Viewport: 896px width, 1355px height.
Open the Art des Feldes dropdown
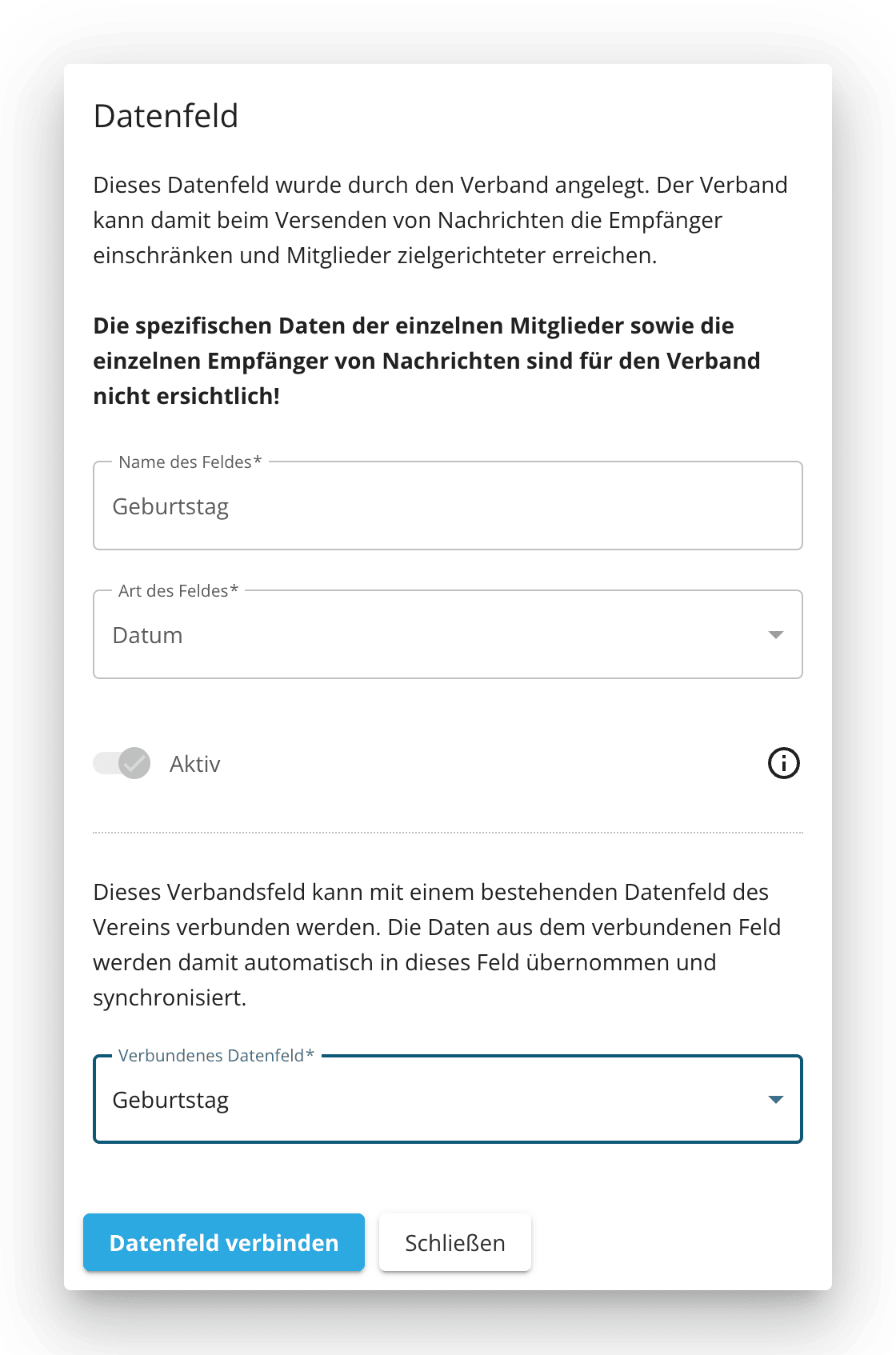[x=447, y=635]
